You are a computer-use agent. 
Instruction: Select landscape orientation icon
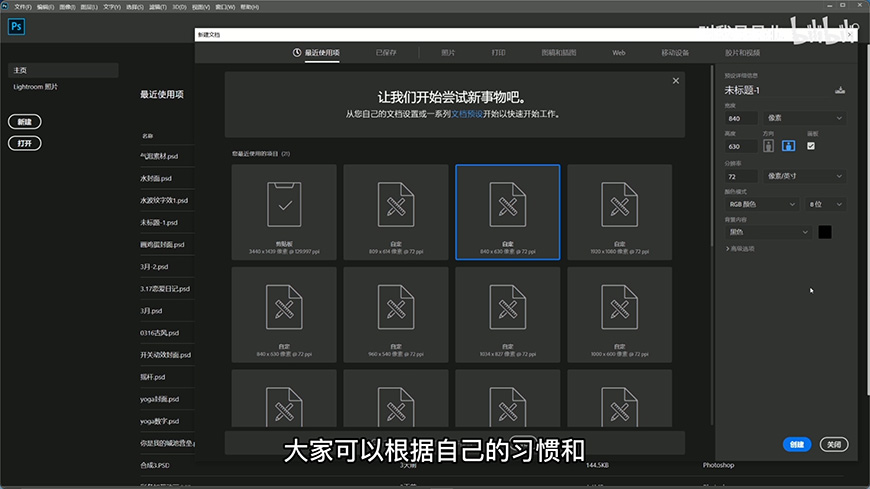tap(788, 146)
